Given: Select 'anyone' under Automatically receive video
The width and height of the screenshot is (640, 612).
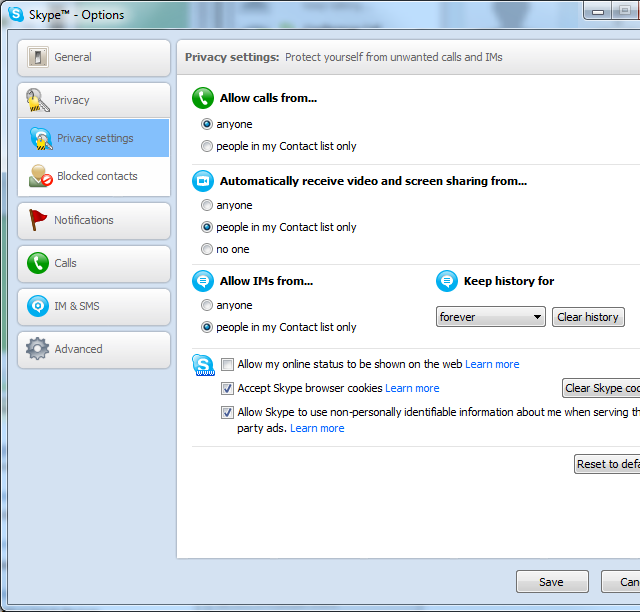Looking at the screenshot, I should pos(207,205).
